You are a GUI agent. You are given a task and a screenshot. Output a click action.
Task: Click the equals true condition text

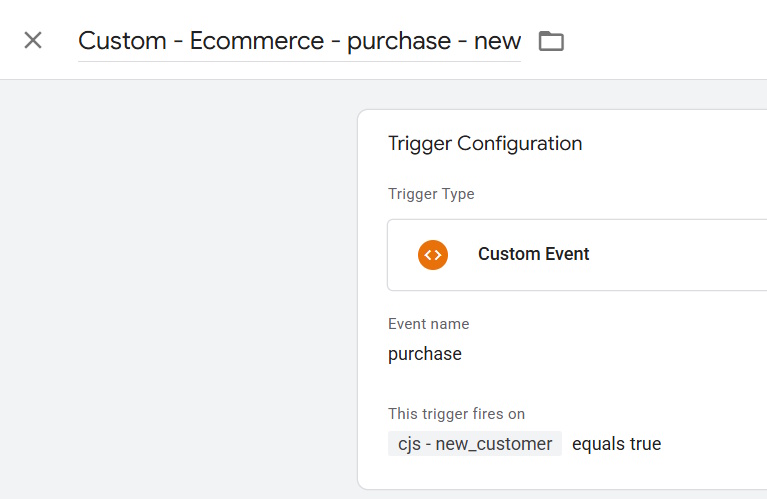click(616, 444)
